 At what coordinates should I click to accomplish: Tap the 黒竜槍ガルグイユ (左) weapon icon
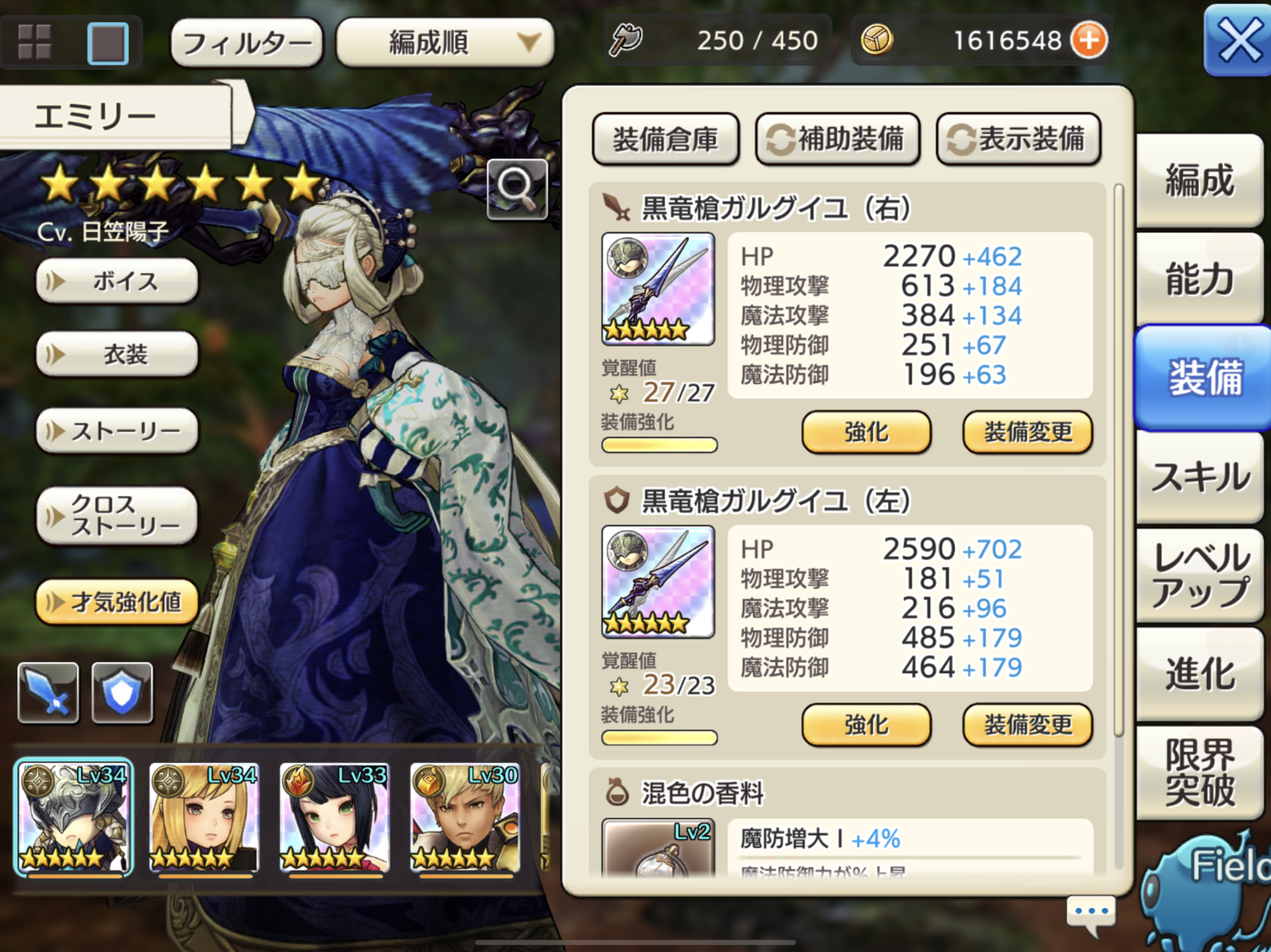click(x=658, y=582)
